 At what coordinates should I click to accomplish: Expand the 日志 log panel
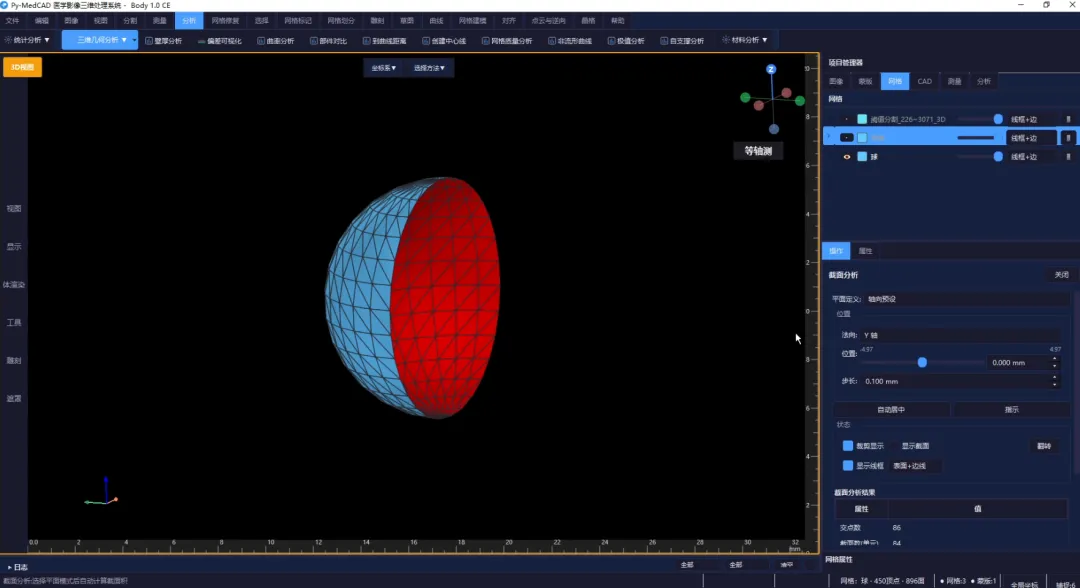pyautogui.click(x=18, y=567)
